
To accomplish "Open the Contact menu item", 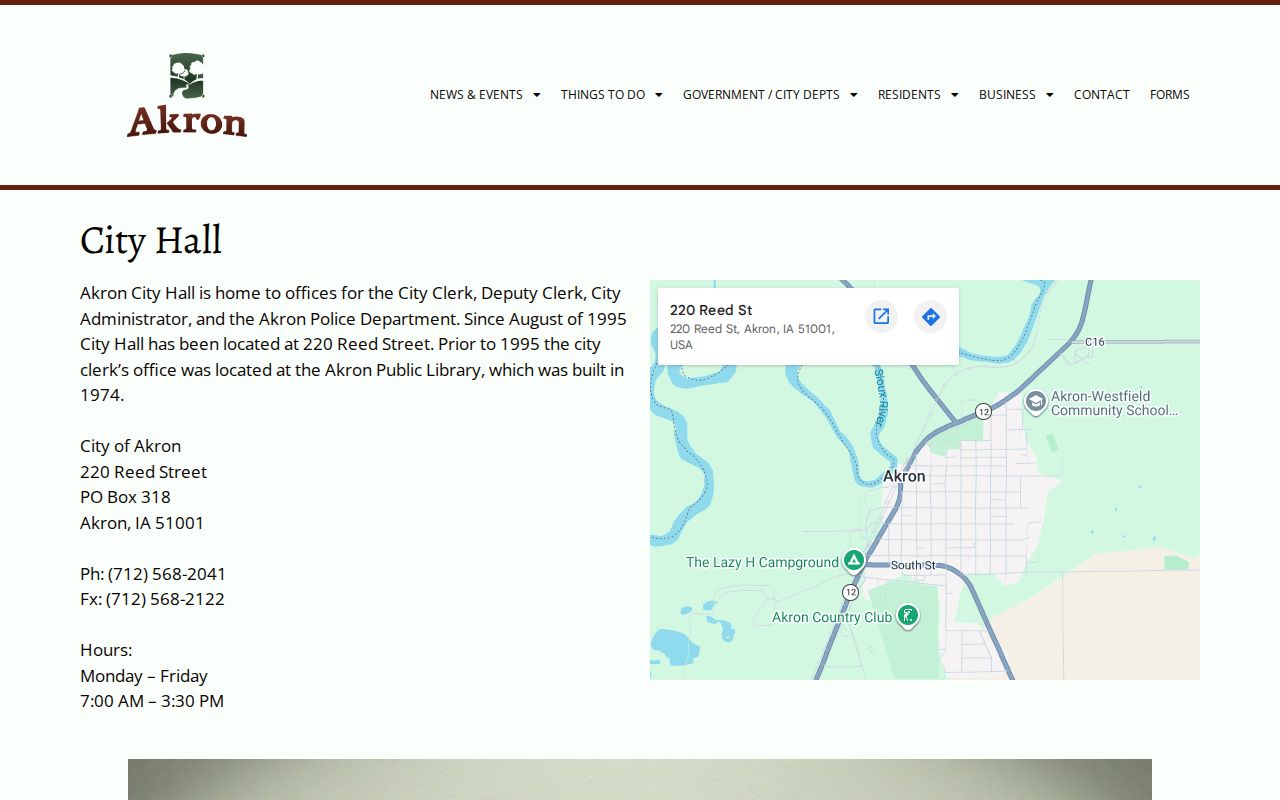I will (1101, 94).
